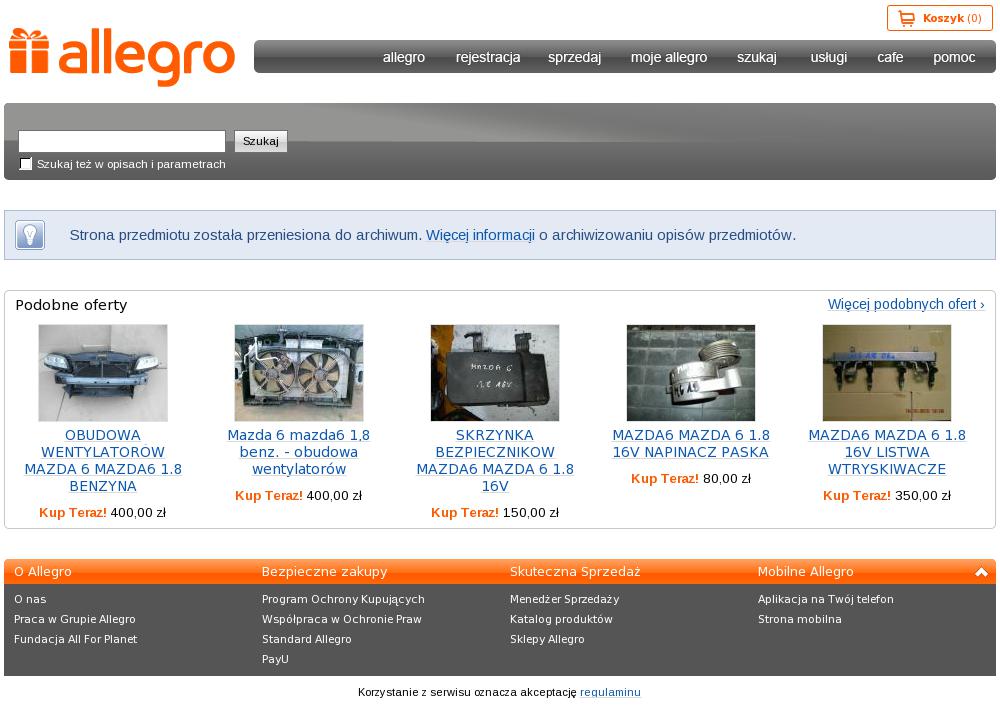This screenshot has width=1000, height=712.
Task: Open 'NAPINACZ PASKA' offer link
Action: tap(691, 443)
